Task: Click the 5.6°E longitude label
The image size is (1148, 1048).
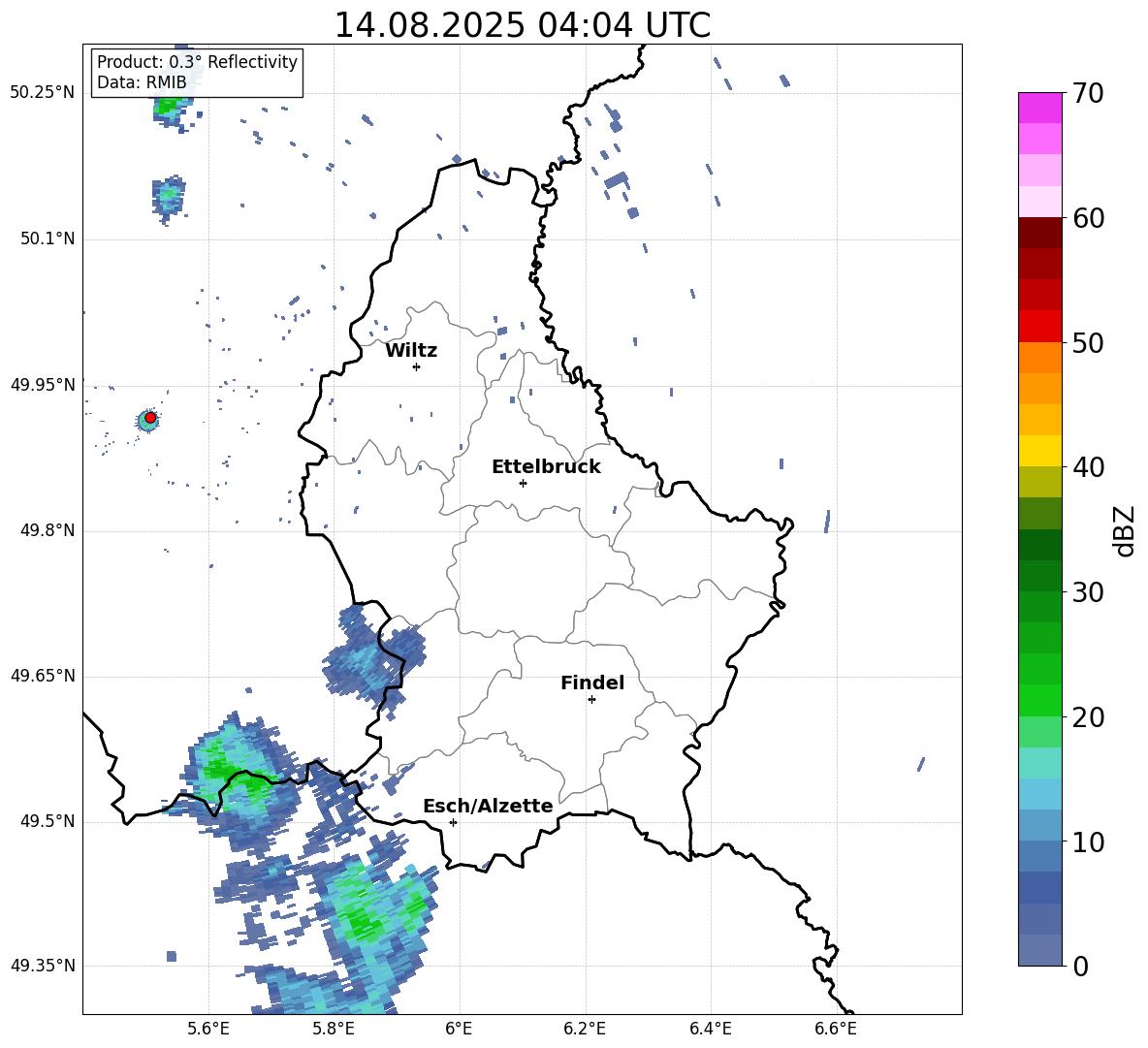Action: point(208,1030)
